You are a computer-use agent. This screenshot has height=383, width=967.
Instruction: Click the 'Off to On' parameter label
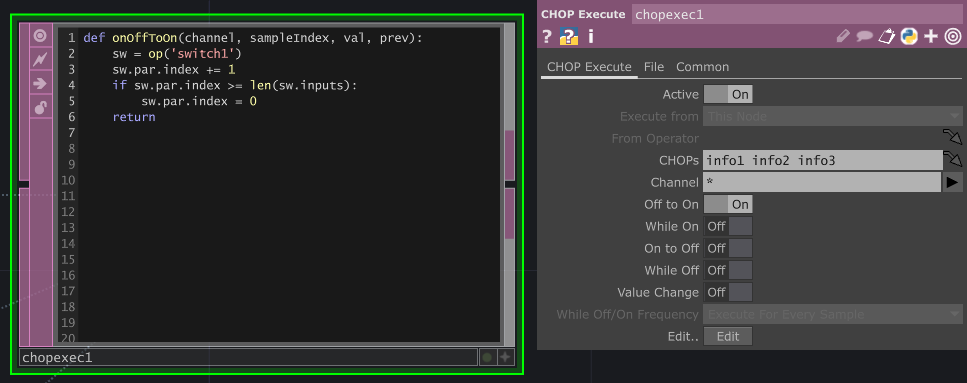(672, 204)
